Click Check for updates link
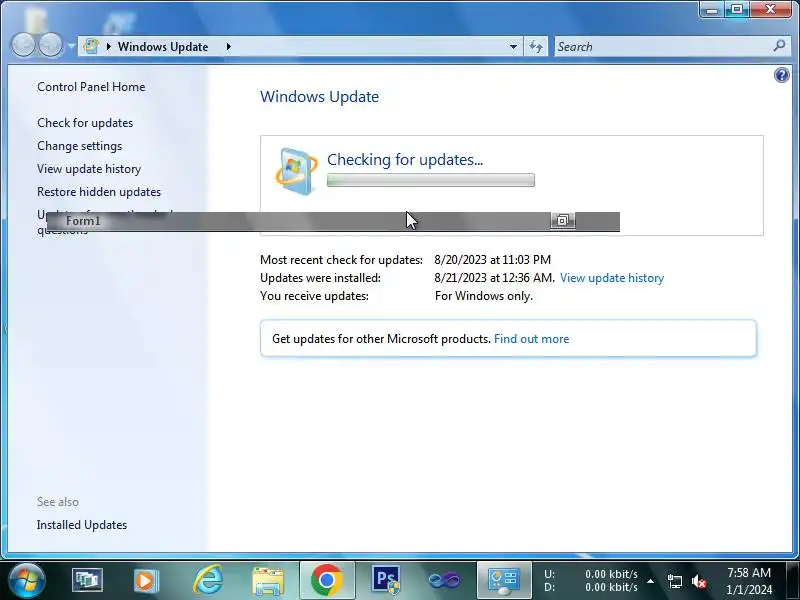 tap(85, 123)
